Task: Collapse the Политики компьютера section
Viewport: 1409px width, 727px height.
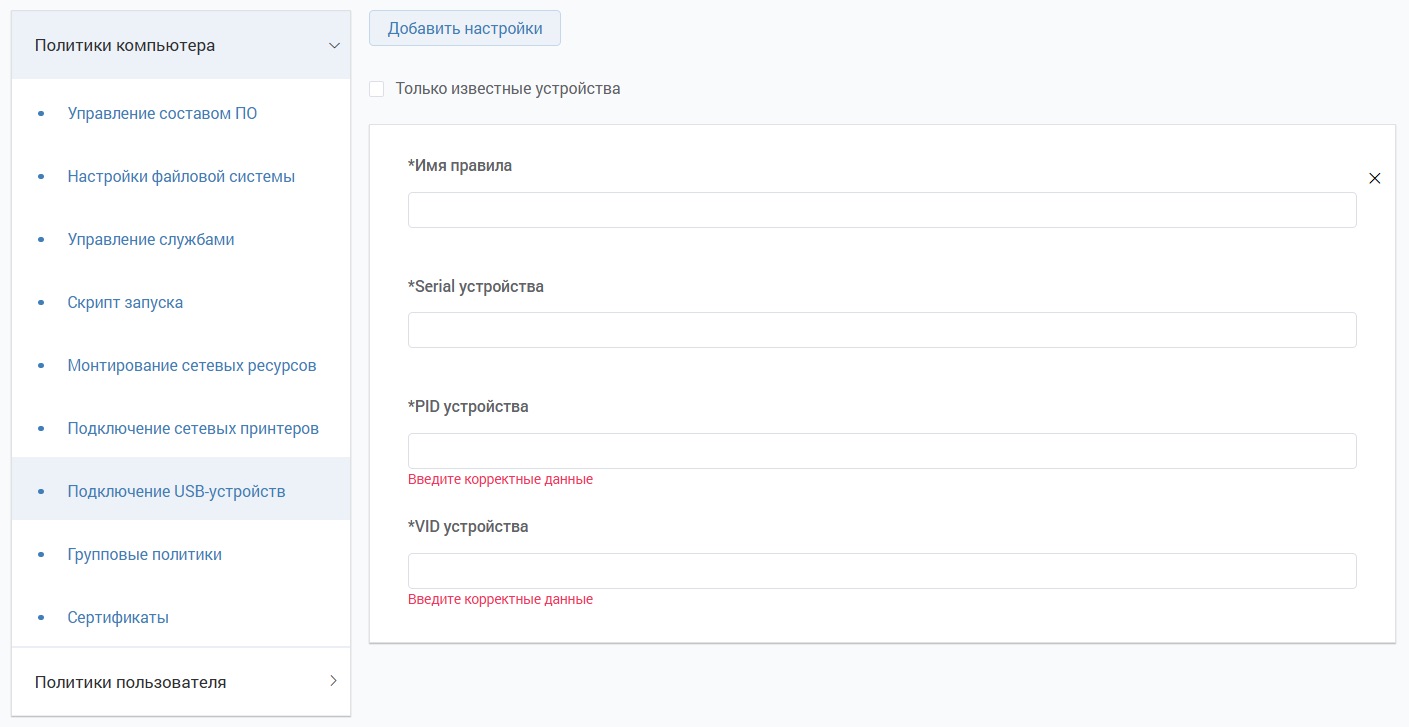Action: (334, 46)
